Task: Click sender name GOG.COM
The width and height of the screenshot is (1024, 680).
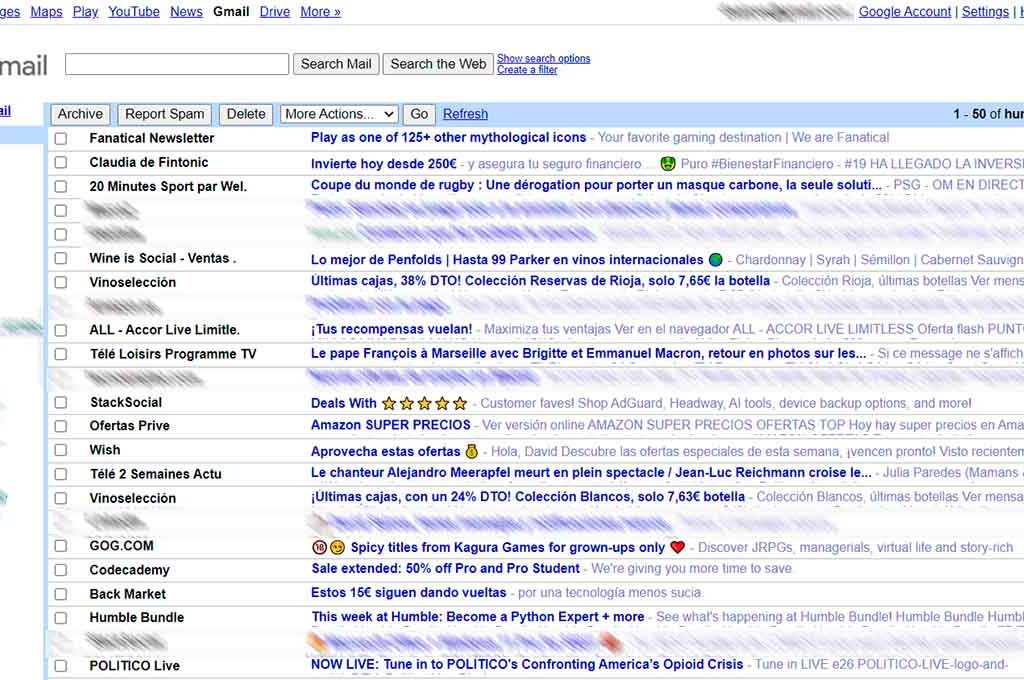Action: (121, 546)
